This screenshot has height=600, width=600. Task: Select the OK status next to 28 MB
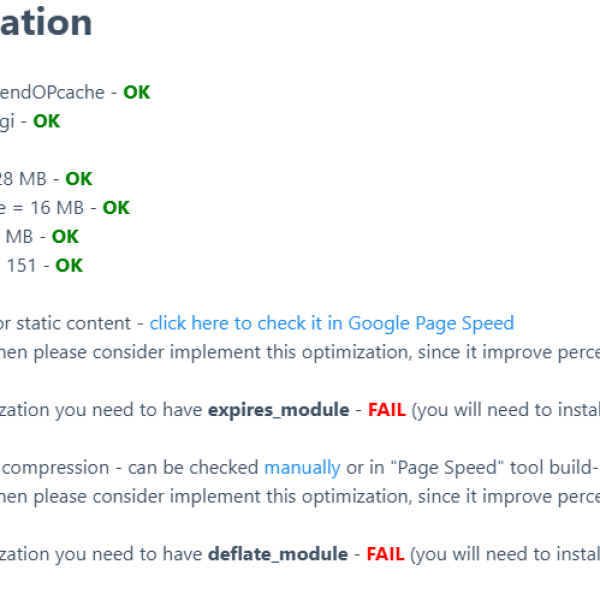[x=79, y=179]
